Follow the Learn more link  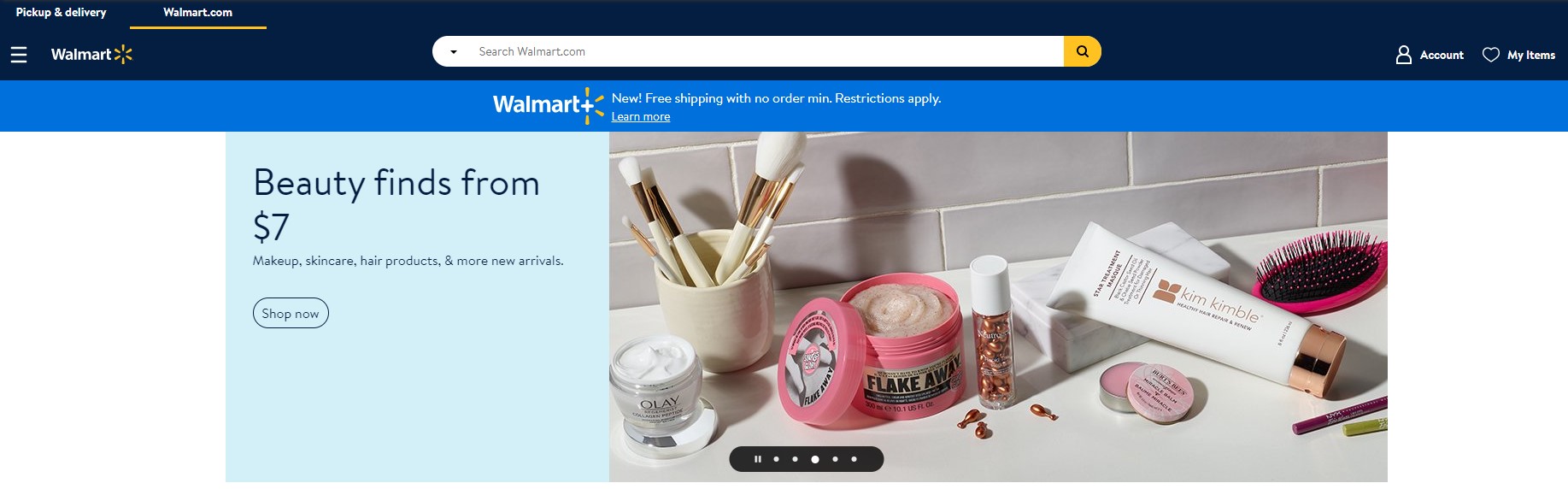(641, 117)
